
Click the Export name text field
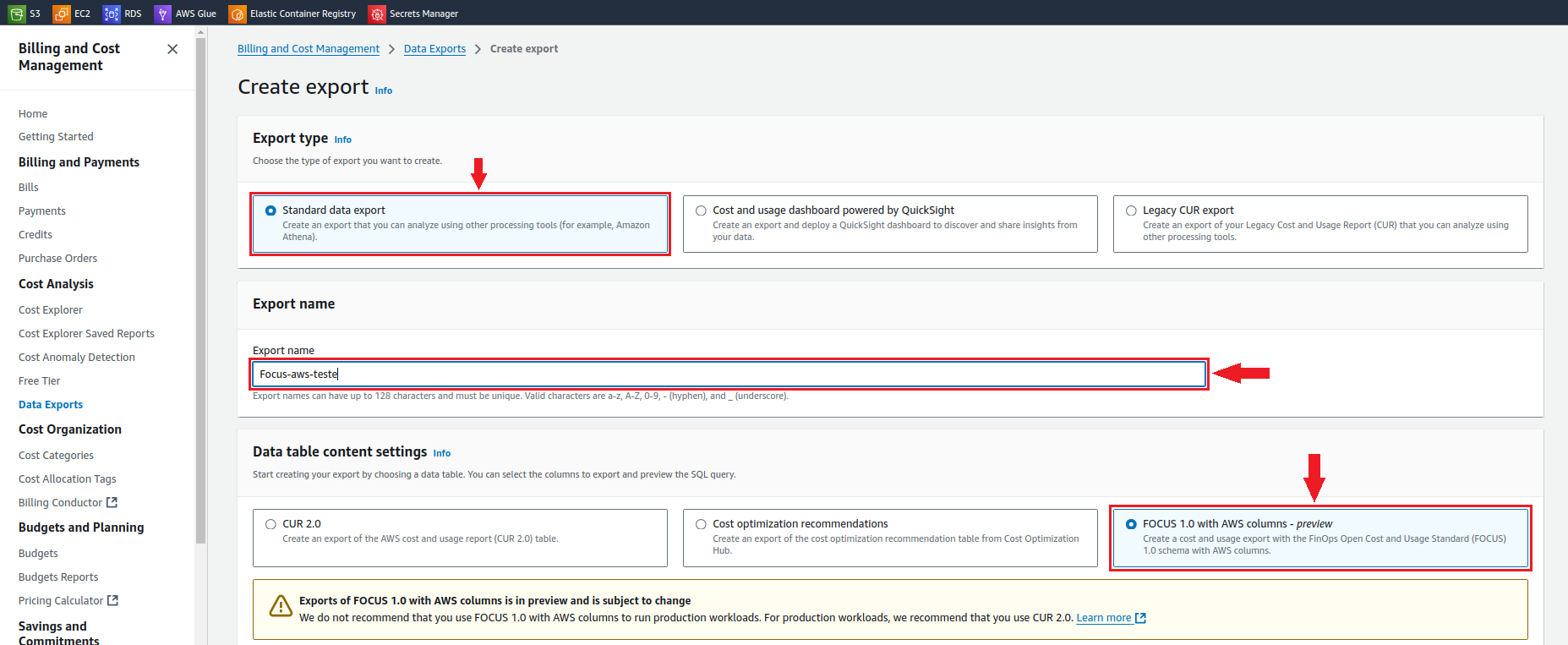[729, 374]
